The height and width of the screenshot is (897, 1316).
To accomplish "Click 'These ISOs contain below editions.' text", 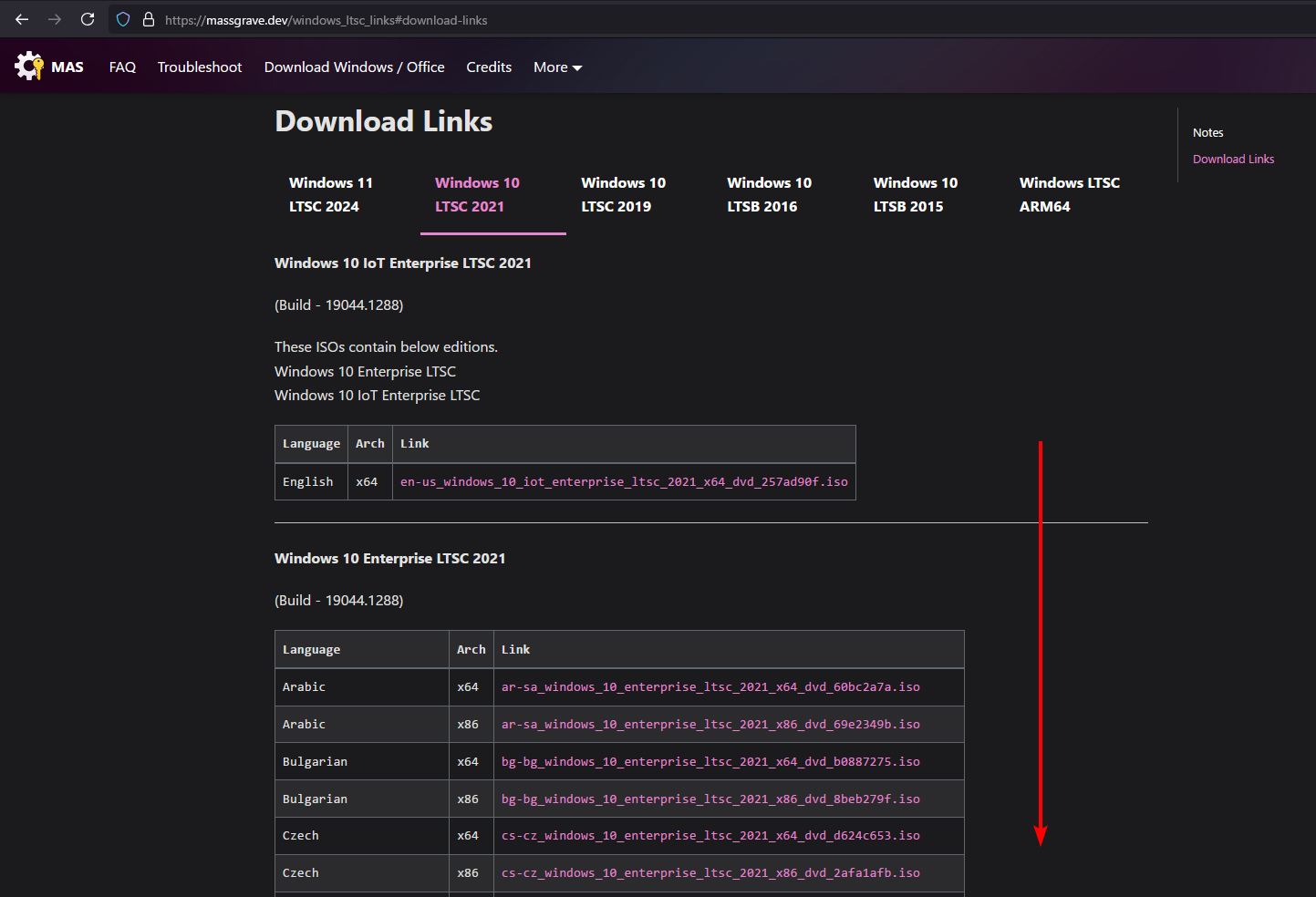I will point(386,347).
